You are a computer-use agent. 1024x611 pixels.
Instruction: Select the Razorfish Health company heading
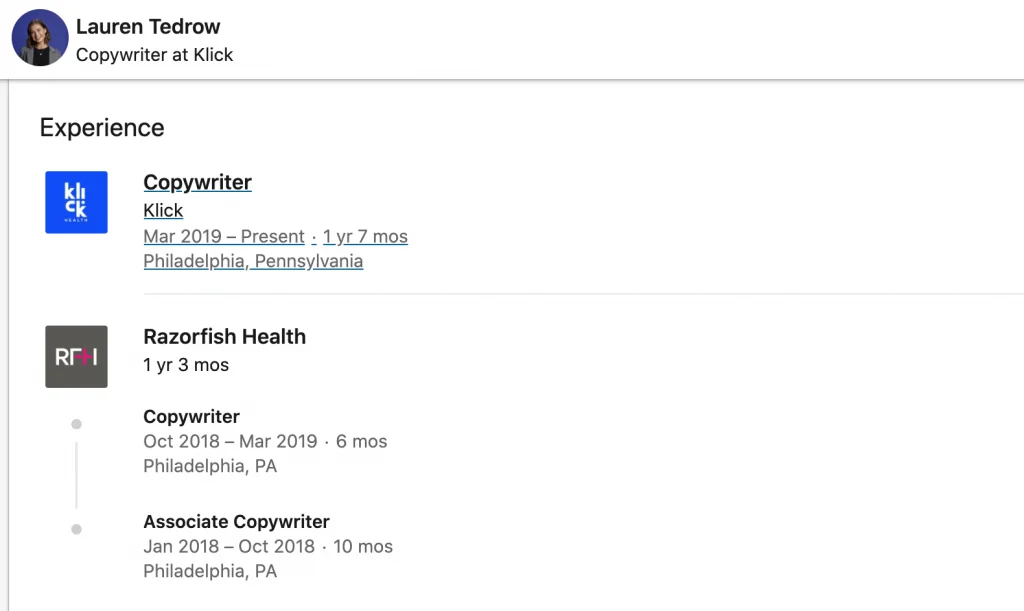(x=224, y=337)
